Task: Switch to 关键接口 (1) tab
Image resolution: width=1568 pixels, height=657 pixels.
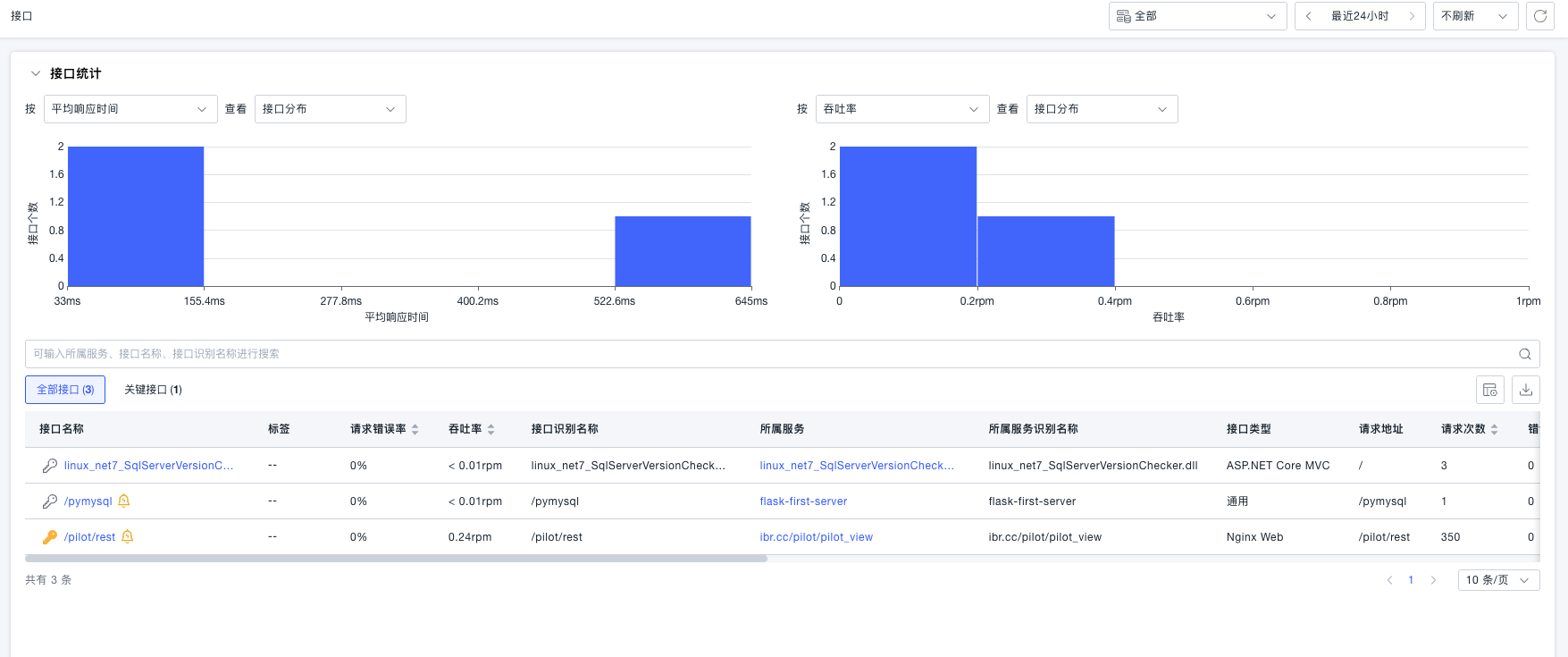Action: [x=153, y=390]
